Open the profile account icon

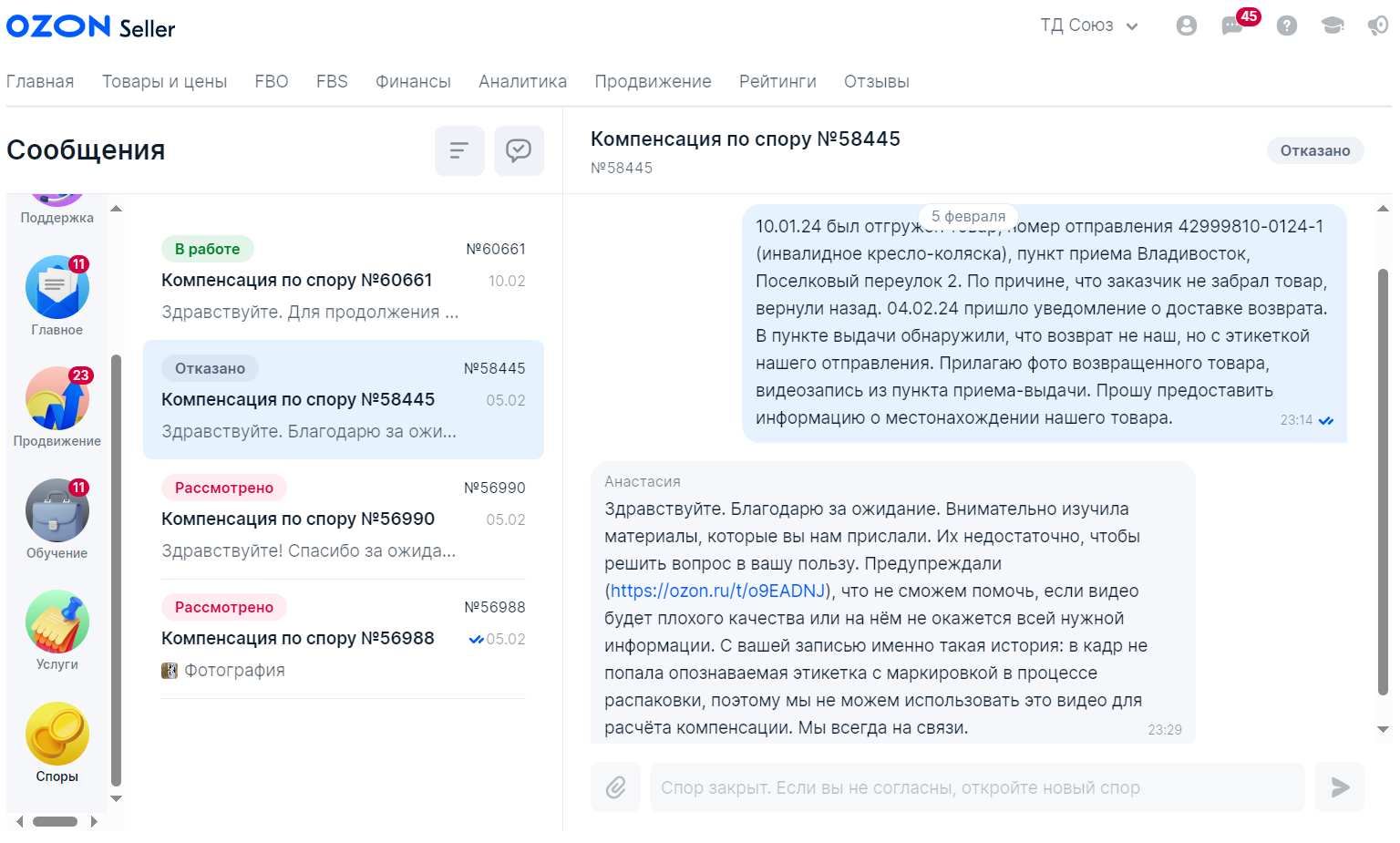[x=1186, y=26]
